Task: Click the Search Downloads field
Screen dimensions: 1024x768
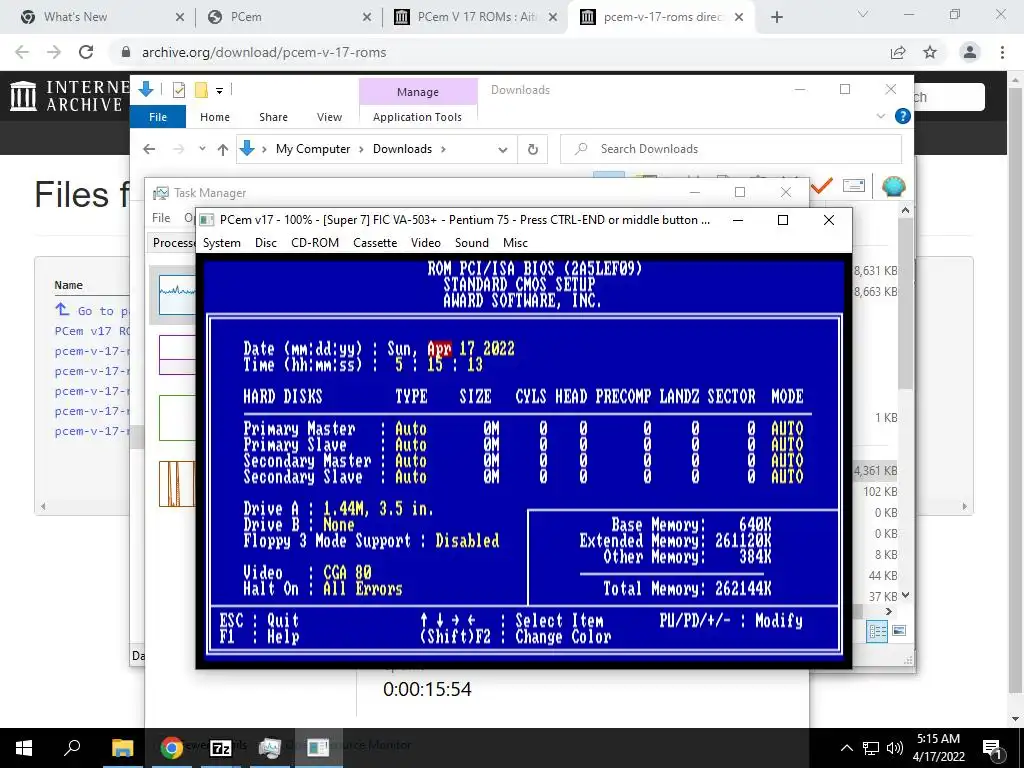Action: coord(731,149)
